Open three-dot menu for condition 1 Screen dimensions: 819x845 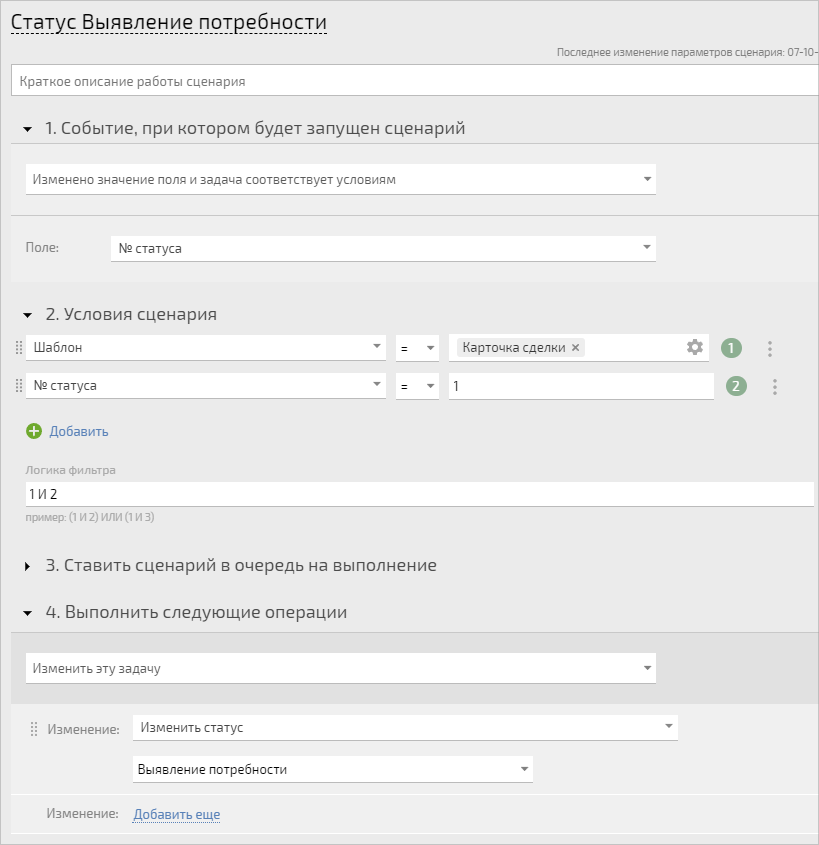click(769, 349)
